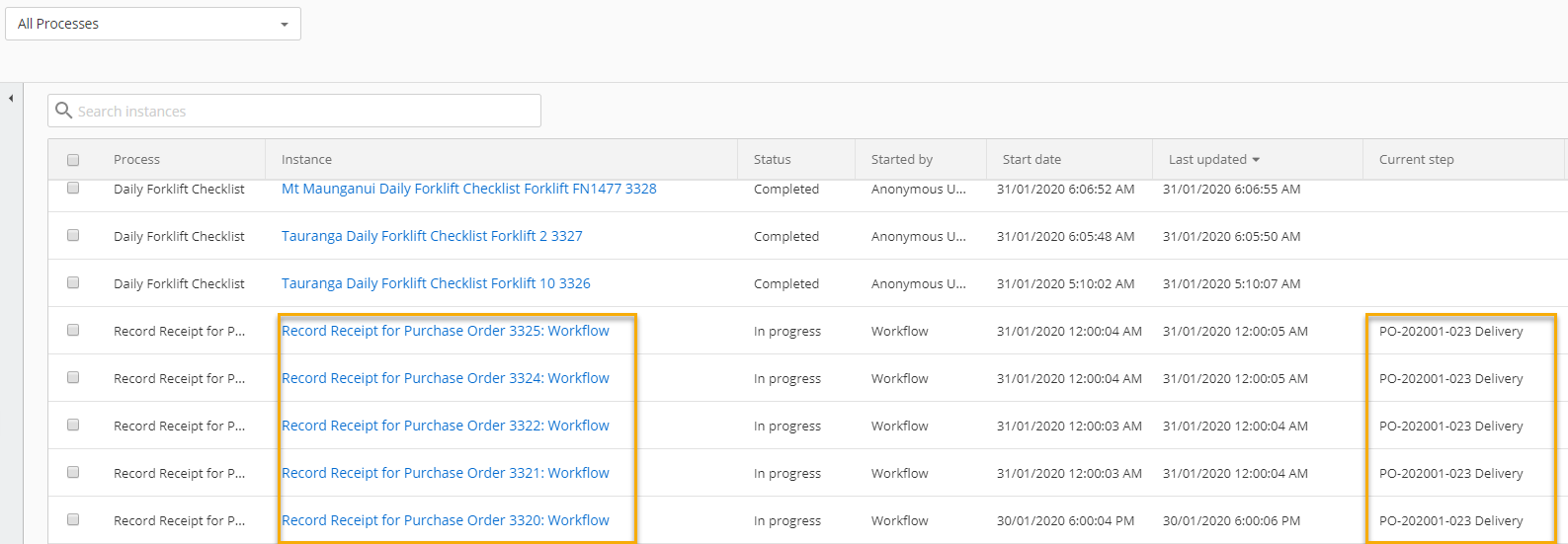Screen dimensions: 1568x544
Task: Check the Tauranga Forklift 2 3327 row checkbox
Action: (73, 236)
